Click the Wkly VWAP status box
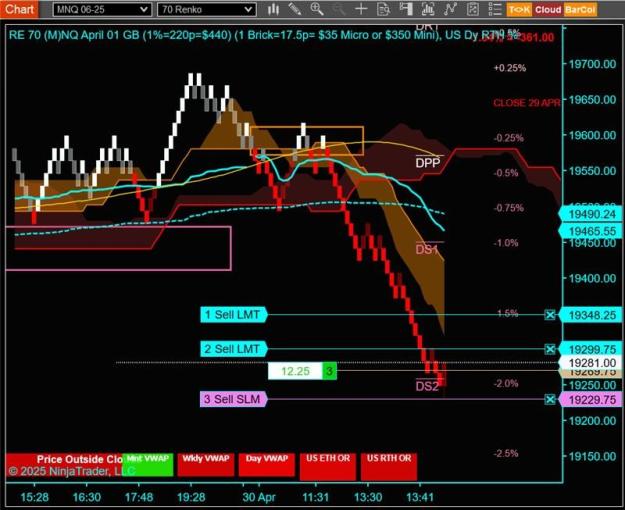 [x=206, y=464]
